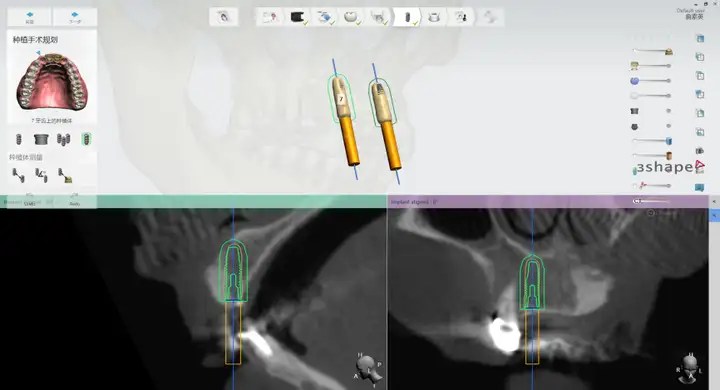This screenshot has height=390, width=720.
Task: Select the fourth view cube icon
Action: tap(700, 94)
